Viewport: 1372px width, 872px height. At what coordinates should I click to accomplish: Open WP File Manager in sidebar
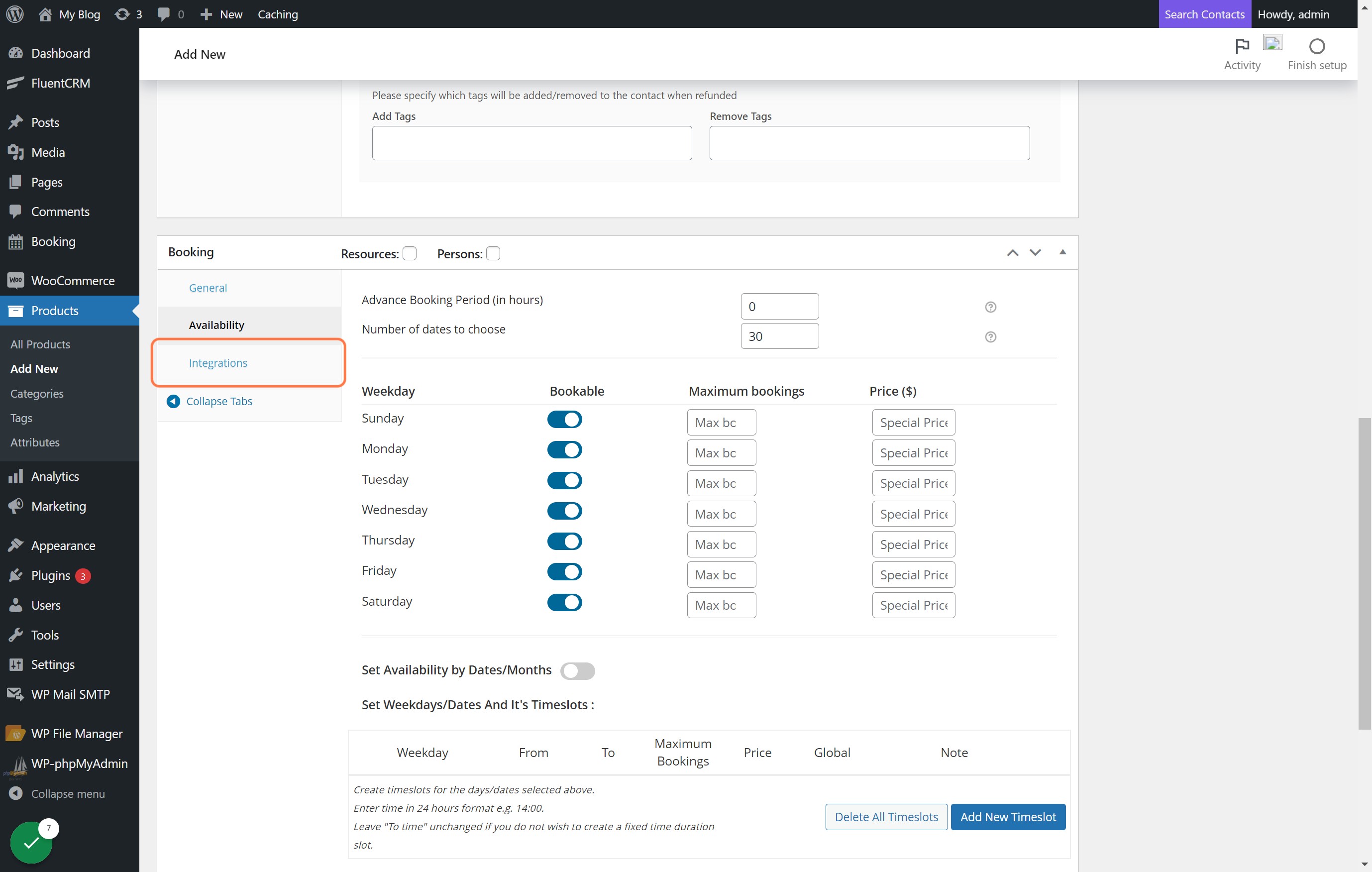(70, 733)
